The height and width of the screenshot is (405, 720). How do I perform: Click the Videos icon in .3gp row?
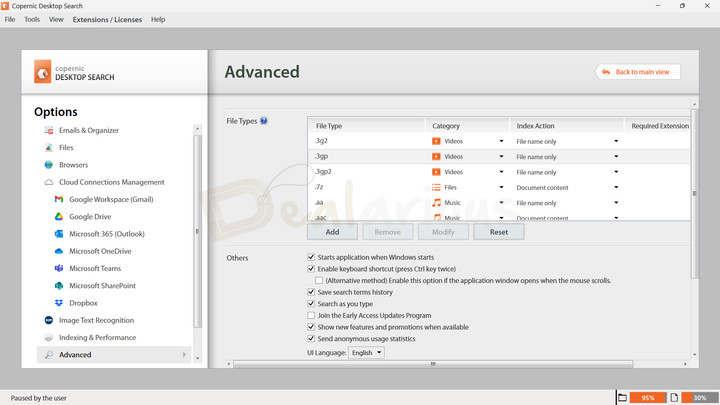436,157
